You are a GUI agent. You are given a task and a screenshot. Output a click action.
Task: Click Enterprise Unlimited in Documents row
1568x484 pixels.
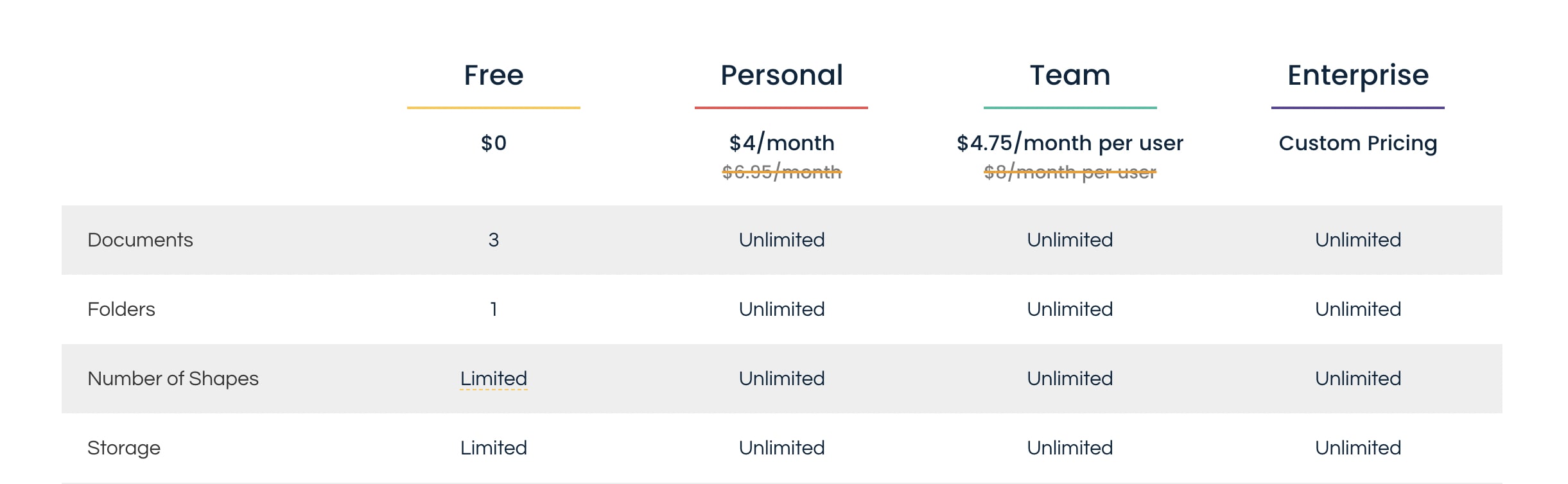click(1358, 239)
